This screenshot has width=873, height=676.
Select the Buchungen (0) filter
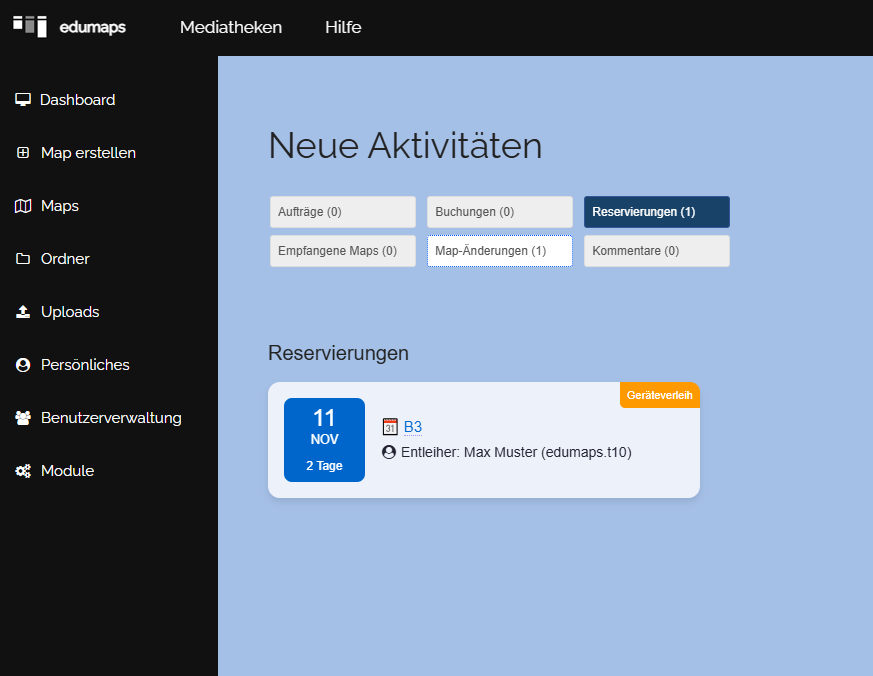[x=499, y=212]
